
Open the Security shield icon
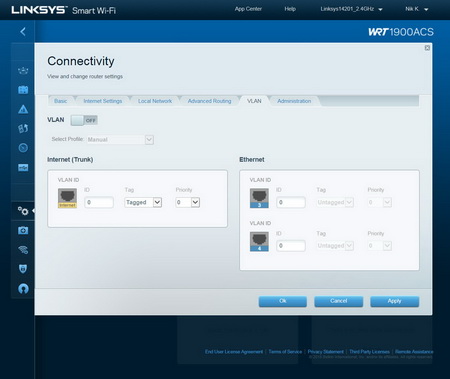tap(23, 269)
